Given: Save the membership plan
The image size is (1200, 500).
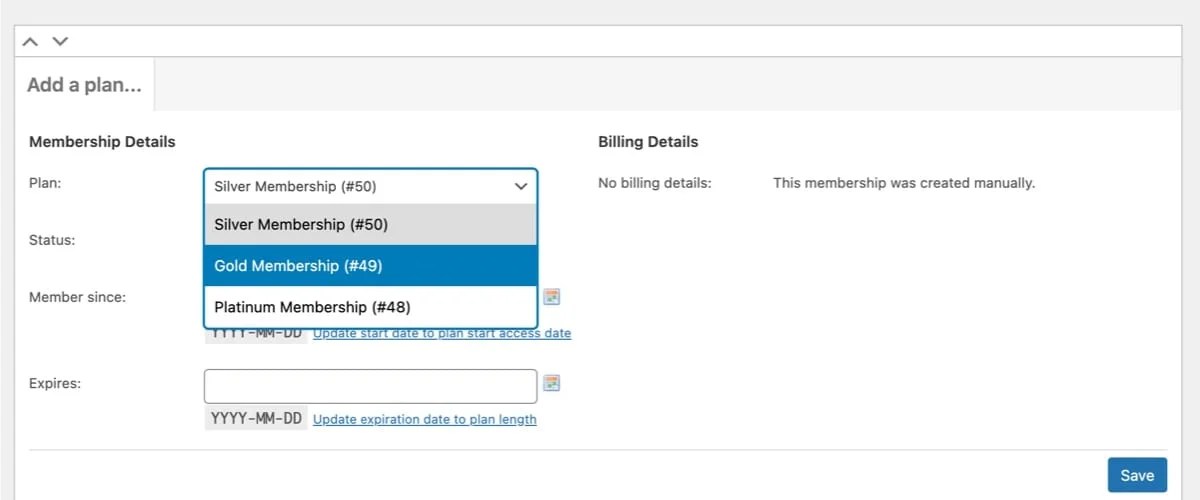Looking at the screenshot, I should click(x=1137, y=475).
